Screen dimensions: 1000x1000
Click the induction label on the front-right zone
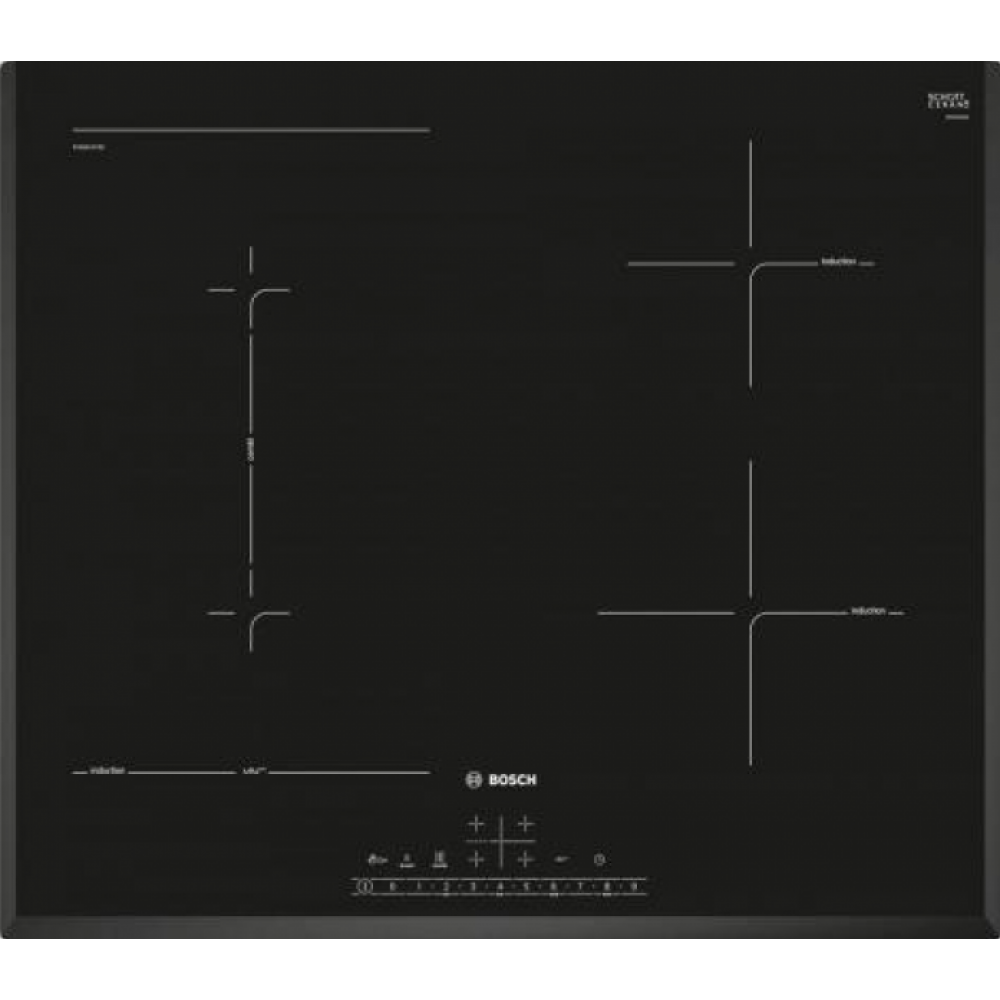coord(869,611)
